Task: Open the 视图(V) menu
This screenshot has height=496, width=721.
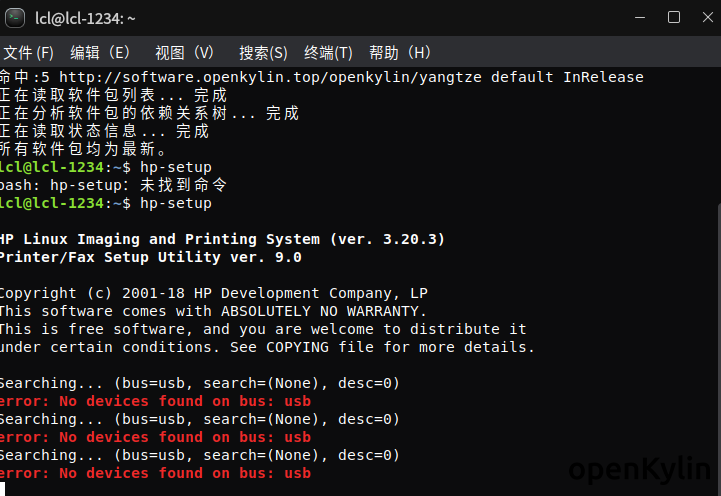Action: [185, 53]
